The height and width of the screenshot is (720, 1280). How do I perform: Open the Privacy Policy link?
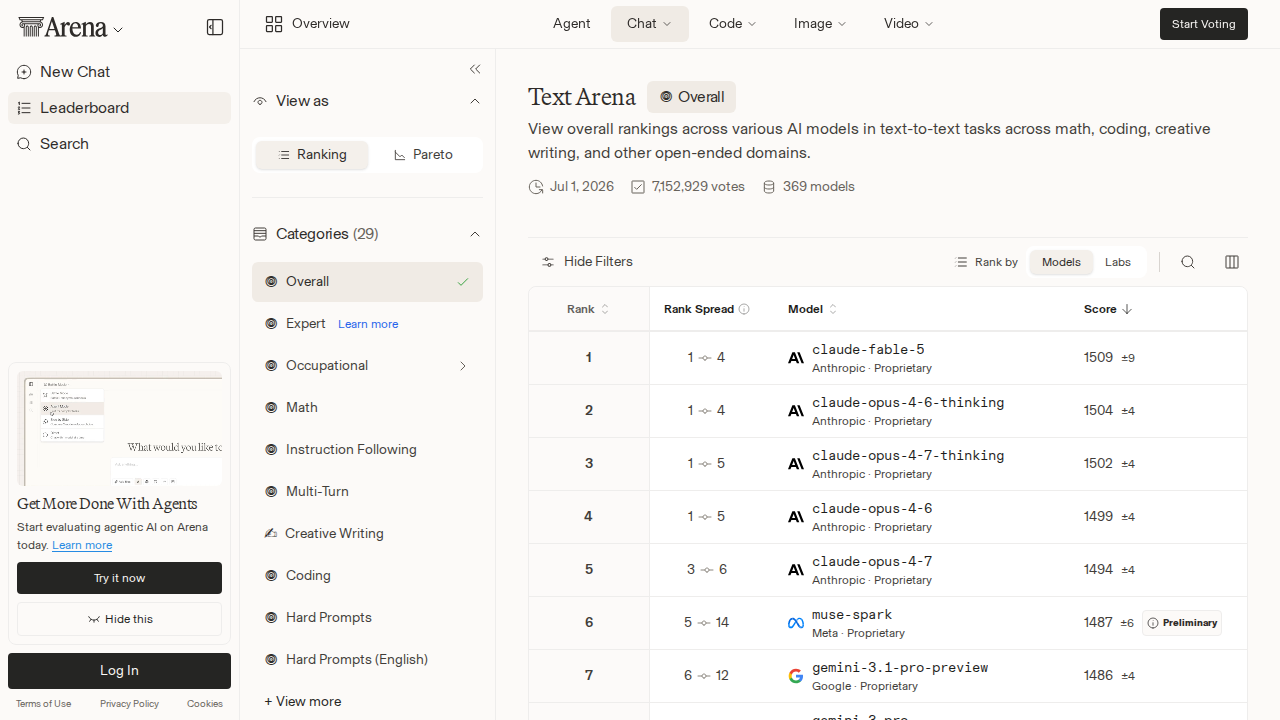point(129,704)
